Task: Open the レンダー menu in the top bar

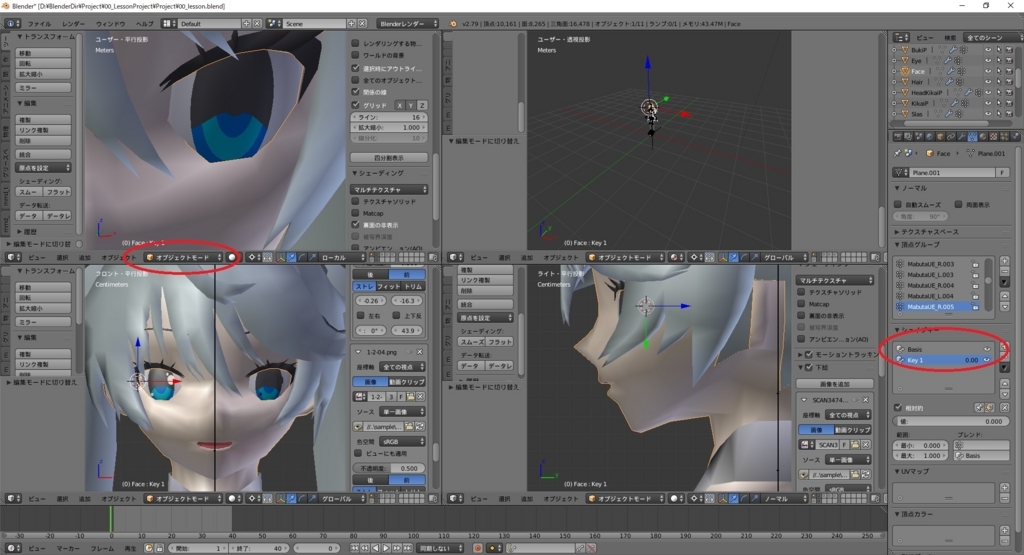Action: (x=73, y=24)
